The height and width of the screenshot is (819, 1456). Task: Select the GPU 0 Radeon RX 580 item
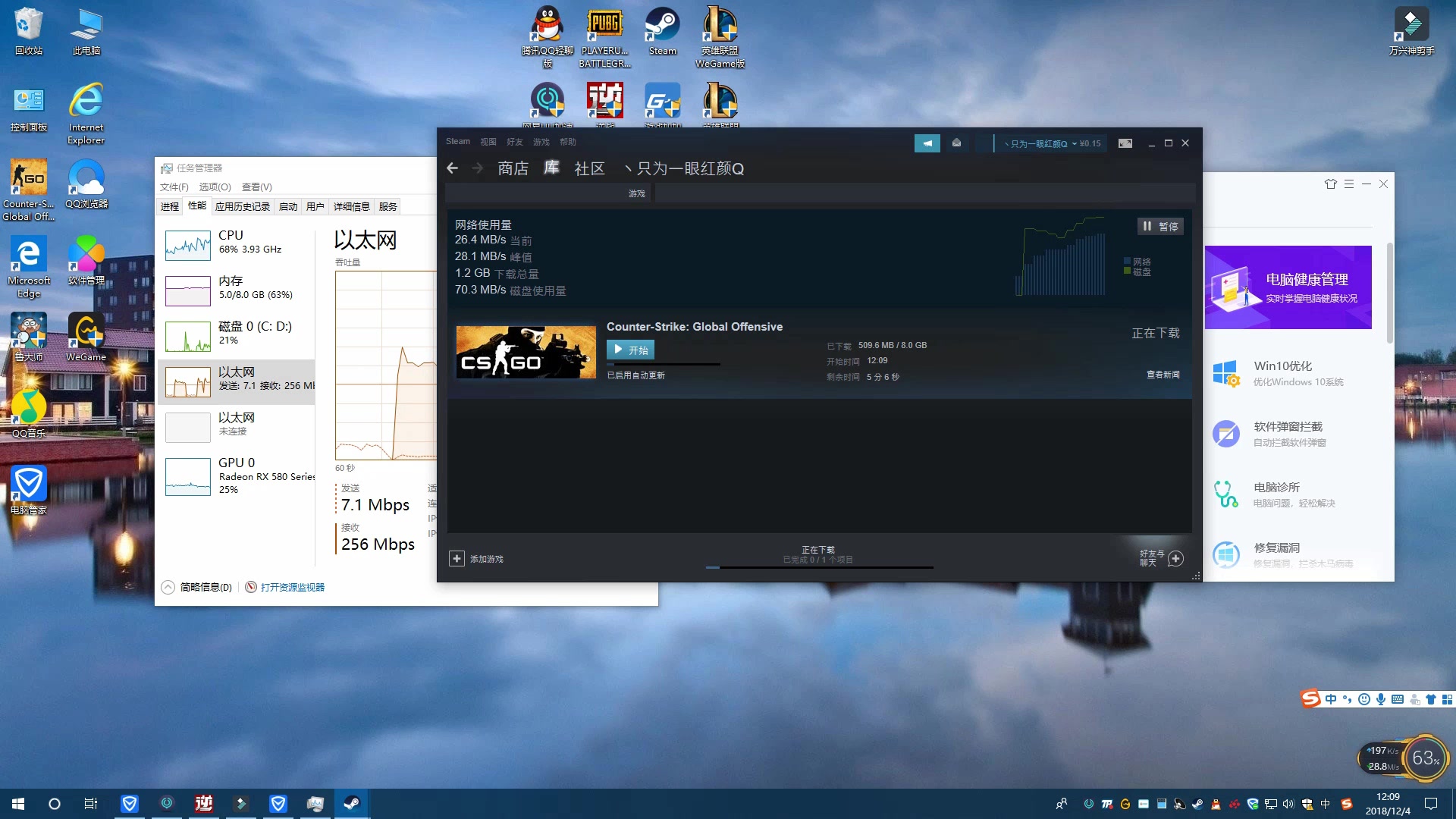(x=237, y=475)
